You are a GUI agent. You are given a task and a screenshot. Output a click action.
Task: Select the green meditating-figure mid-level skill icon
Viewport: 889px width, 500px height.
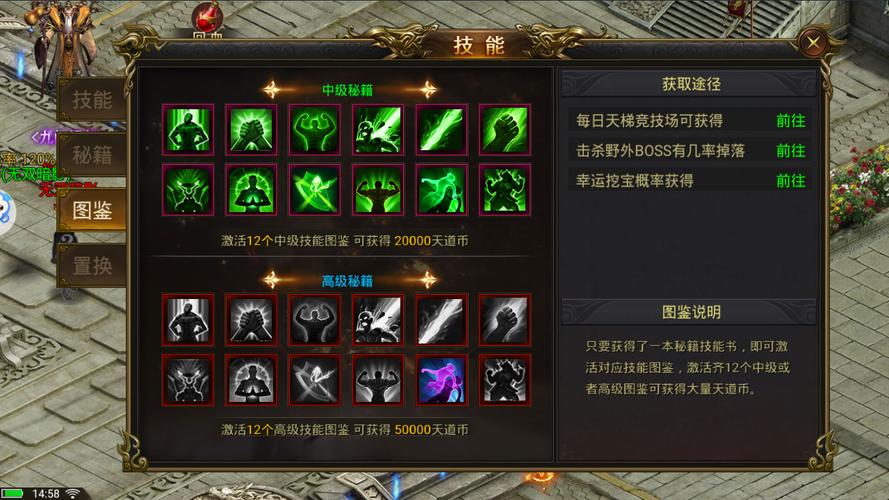(251, 190)
